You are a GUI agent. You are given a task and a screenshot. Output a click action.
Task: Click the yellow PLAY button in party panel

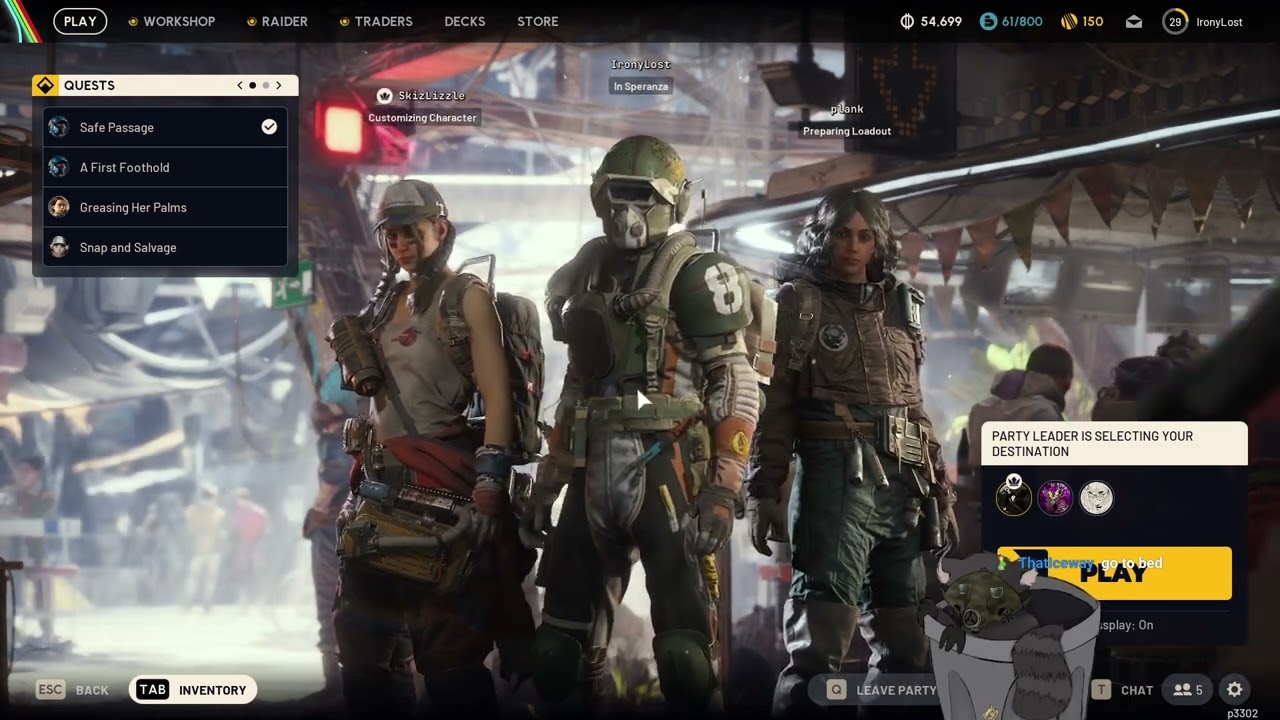(x=1114, y=573)
